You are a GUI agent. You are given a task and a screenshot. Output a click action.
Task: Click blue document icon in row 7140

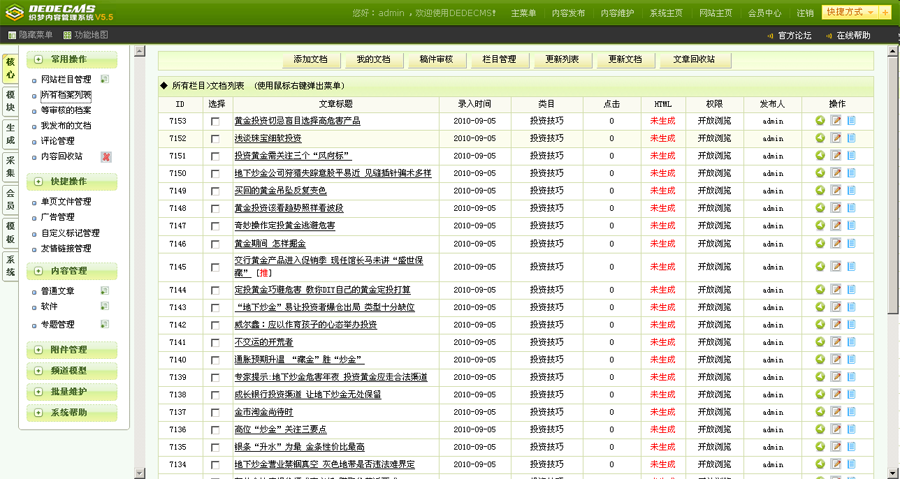(851, 360)
